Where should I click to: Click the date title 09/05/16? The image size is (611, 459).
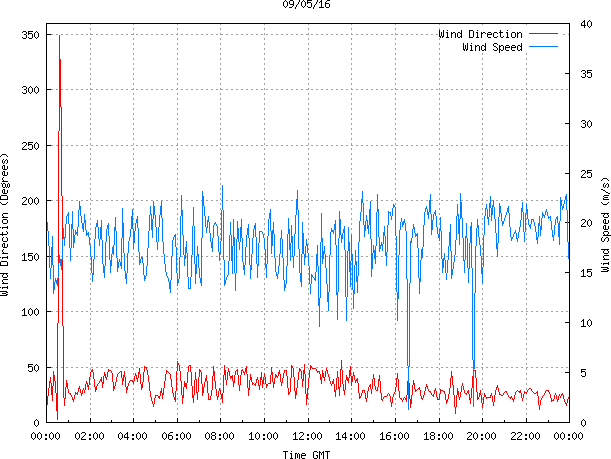click(306, 5)
